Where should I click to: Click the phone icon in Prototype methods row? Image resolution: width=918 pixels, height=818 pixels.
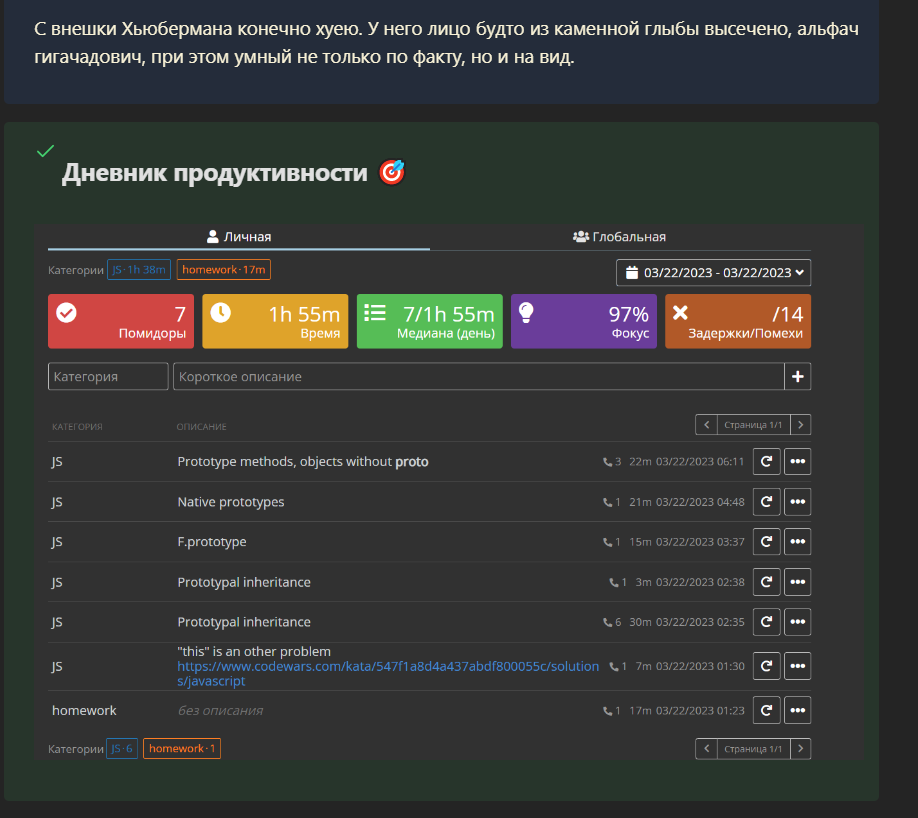click(x=607, y=462)
